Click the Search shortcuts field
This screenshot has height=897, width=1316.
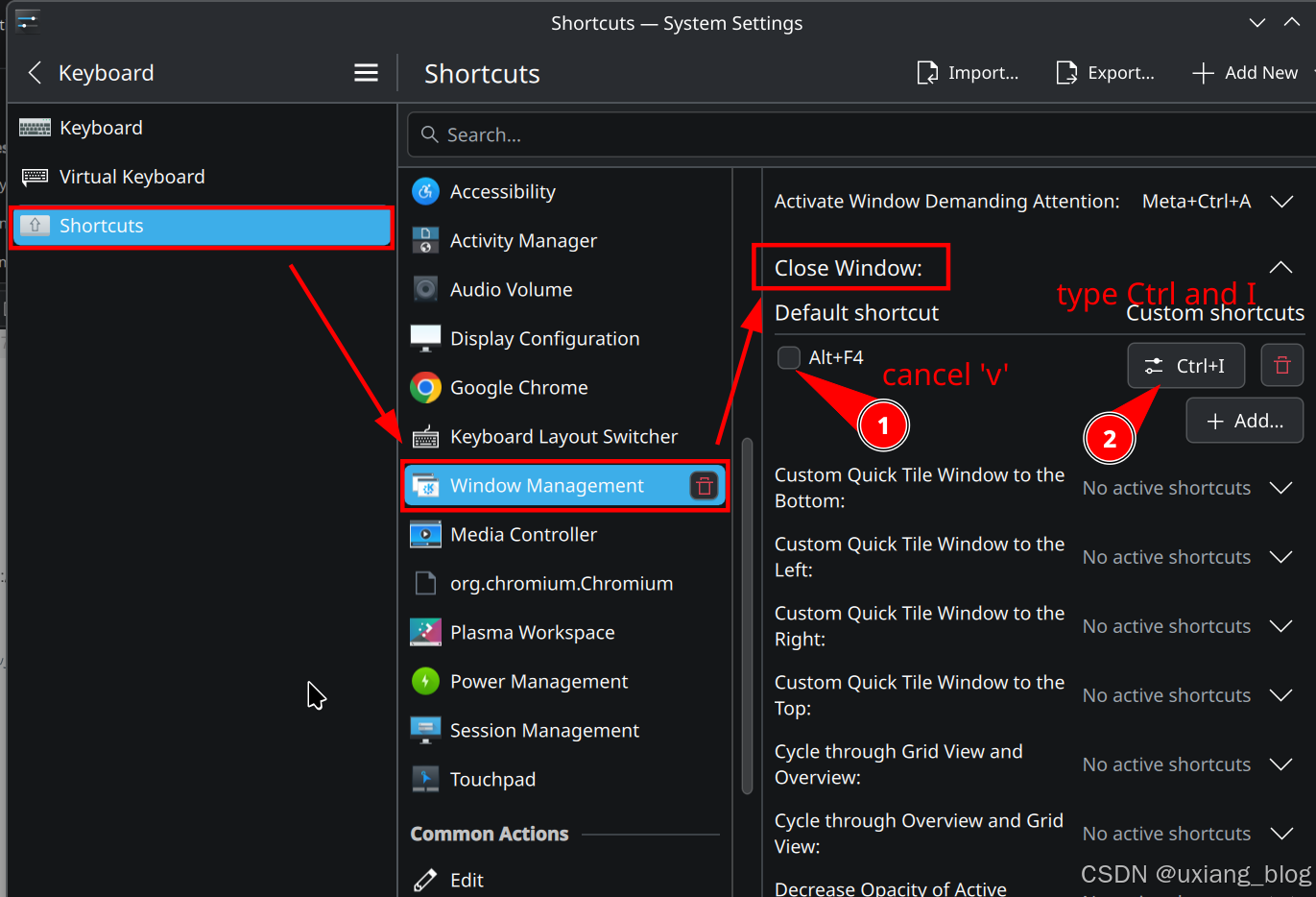pyautogui.click(x=861, y=134)
